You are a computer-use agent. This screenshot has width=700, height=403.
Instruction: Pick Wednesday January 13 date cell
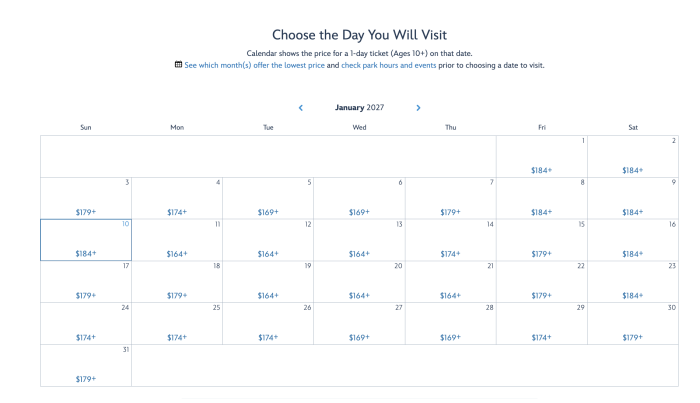pos(359,240)
